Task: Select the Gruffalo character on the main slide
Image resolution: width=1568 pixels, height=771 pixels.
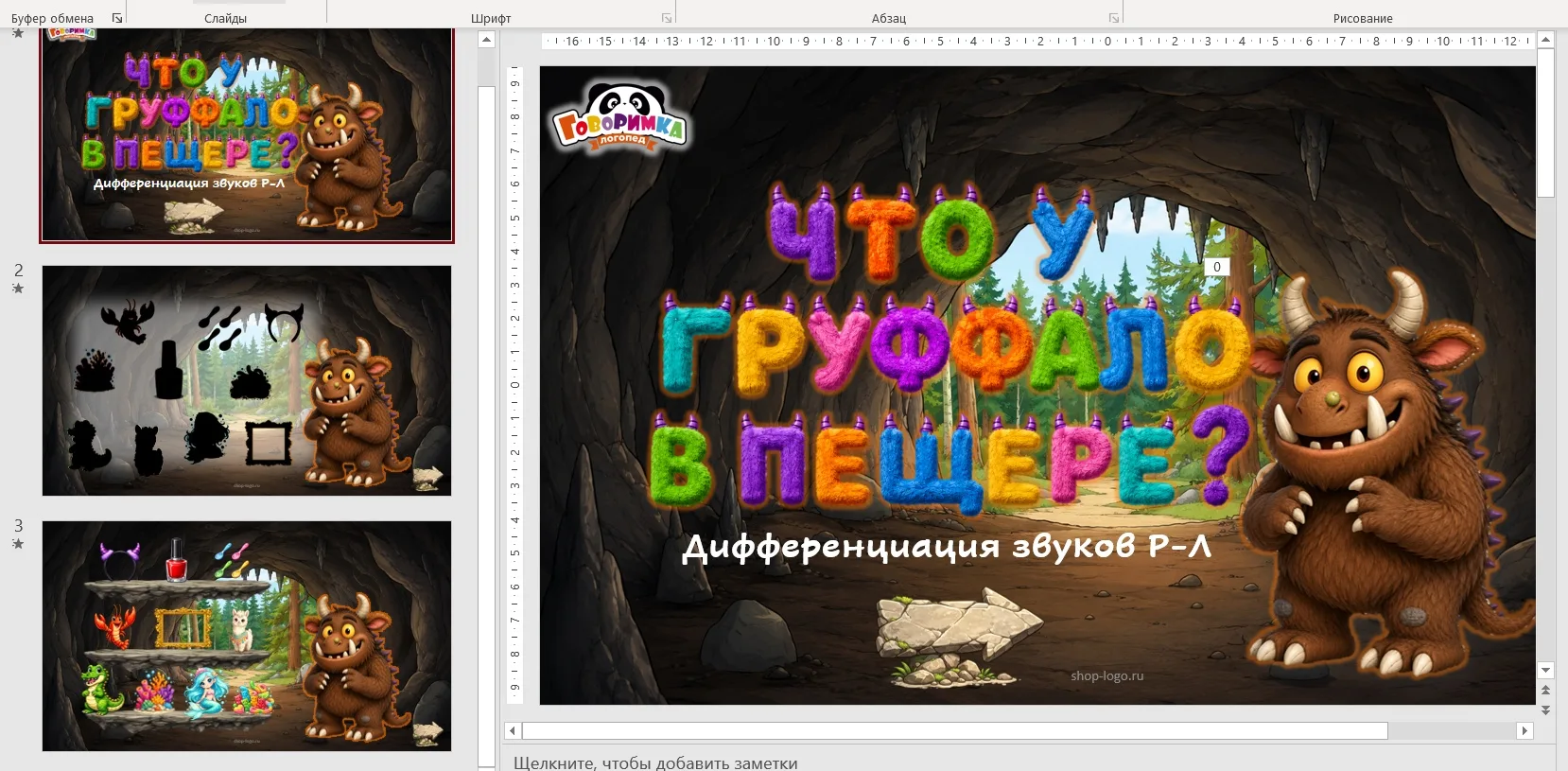Action: click(1385, 473)
